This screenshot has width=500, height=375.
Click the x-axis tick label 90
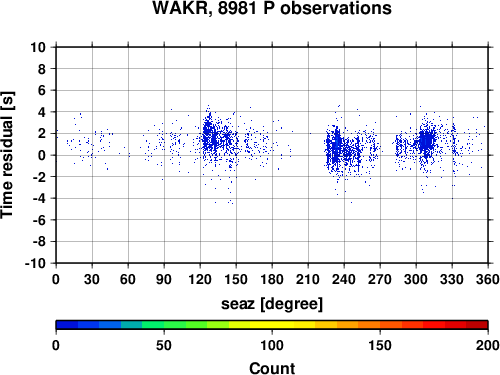164,279
